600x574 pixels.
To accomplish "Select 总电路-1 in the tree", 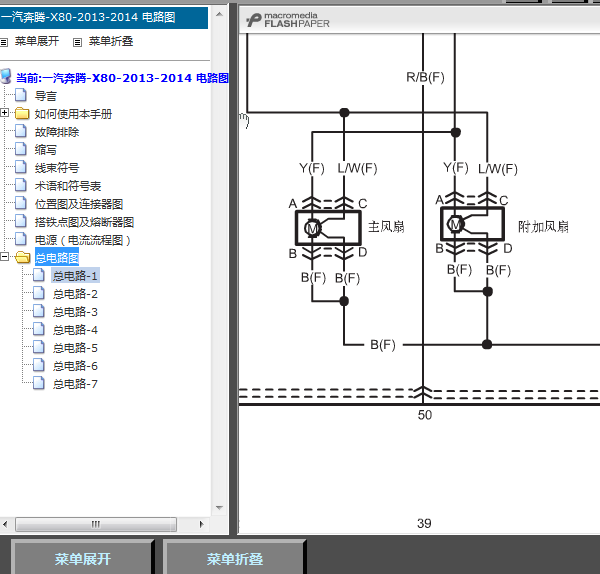I will pos(75,276).
